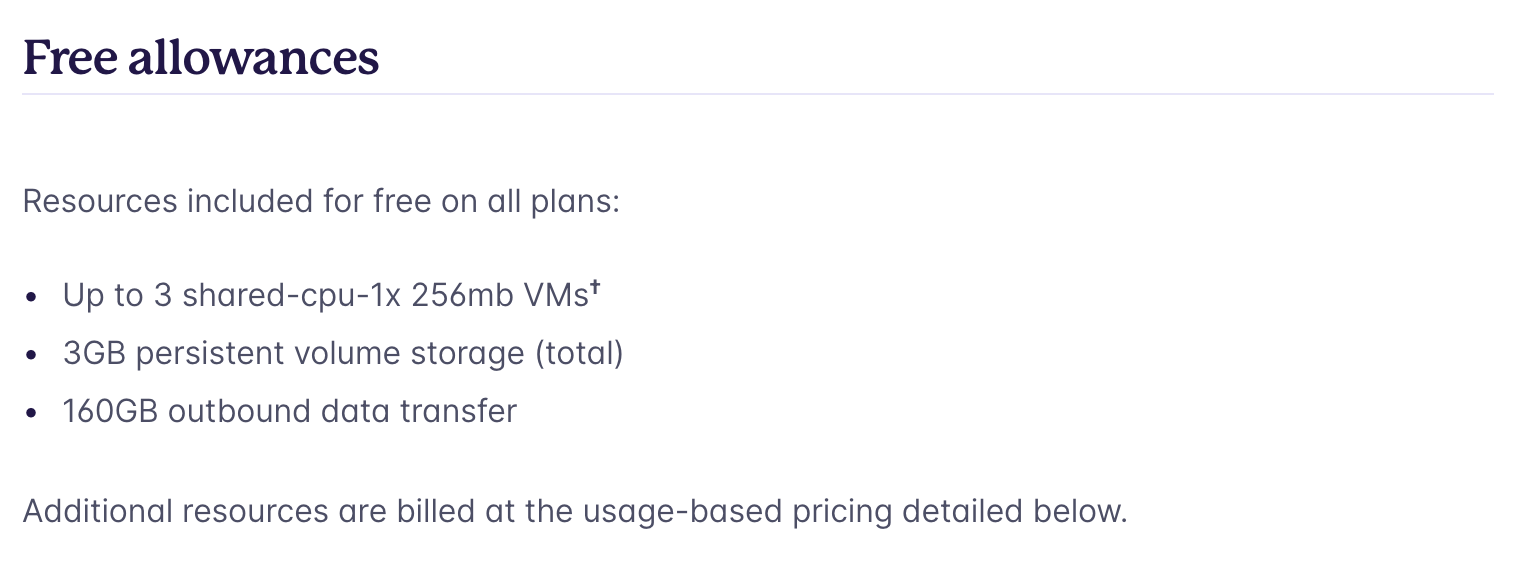Viewport: 1518px width, 566px height.
Task: Click the "Free allowances" heading
Action: (x=201, y=58)
